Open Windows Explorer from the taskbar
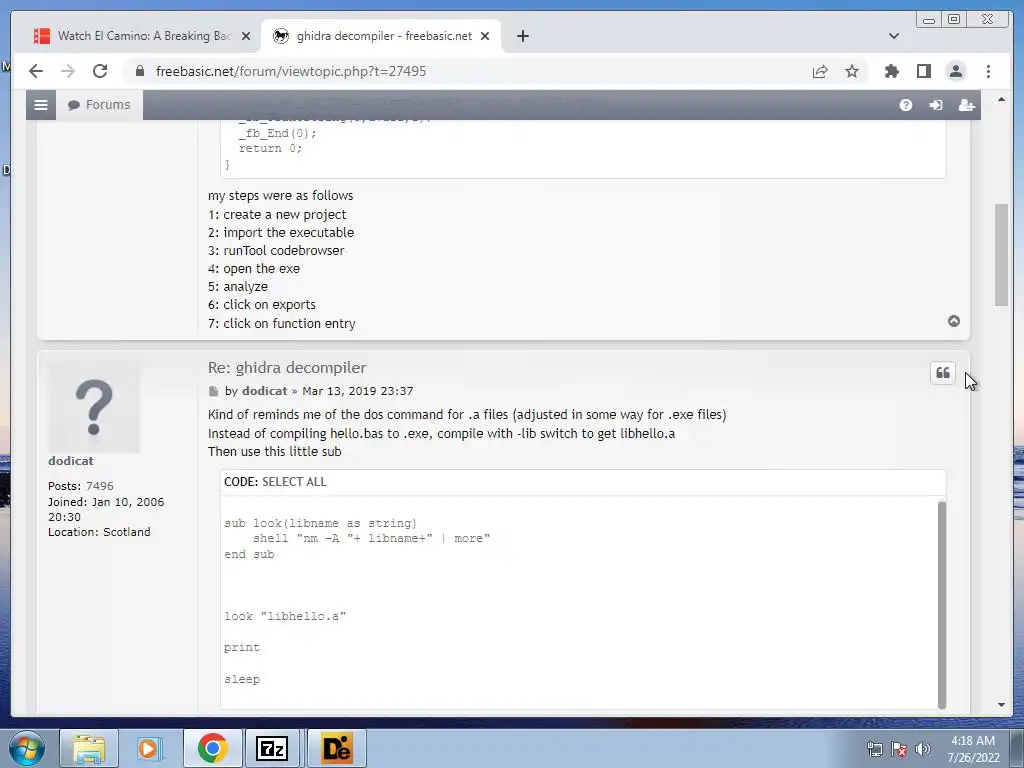Viewport: 1024px width, 768px height. (89, 748)
